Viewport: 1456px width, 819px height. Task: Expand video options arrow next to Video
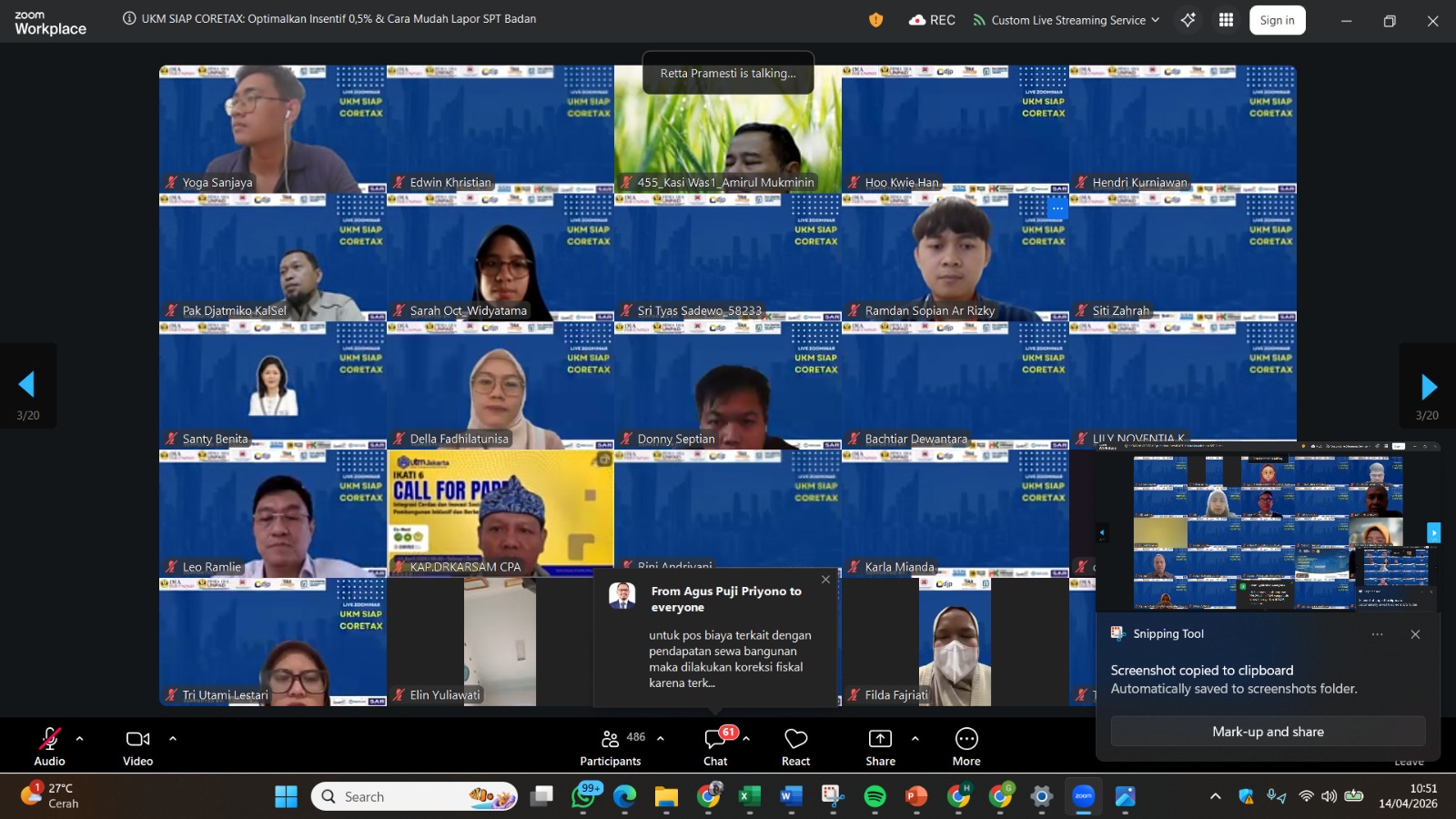(173, 739)
